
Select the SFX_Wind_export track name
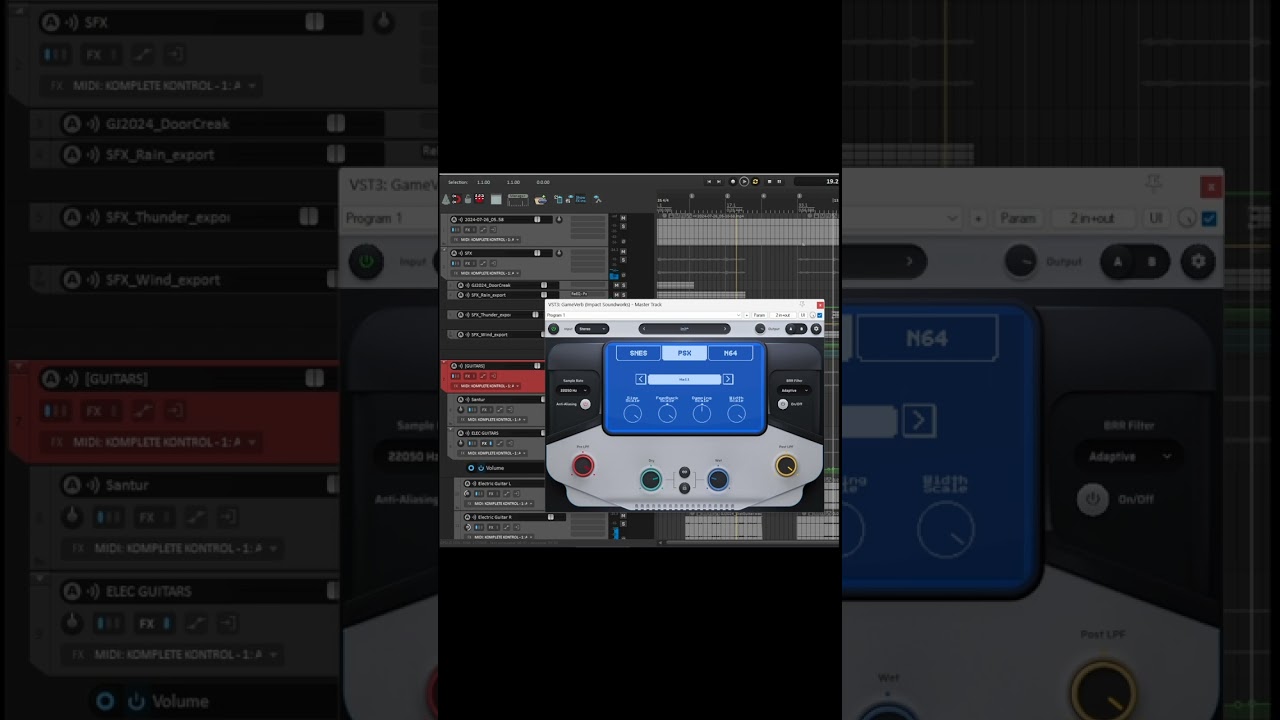[x=489, y=335]
